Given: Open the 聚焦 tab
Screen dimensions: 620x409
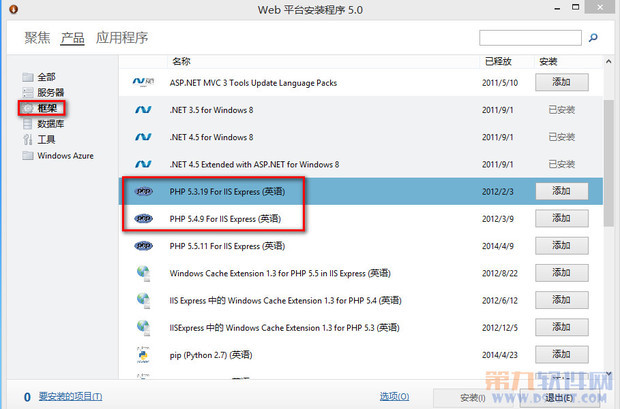Looking at the screenshot, I should pos(37,38).
